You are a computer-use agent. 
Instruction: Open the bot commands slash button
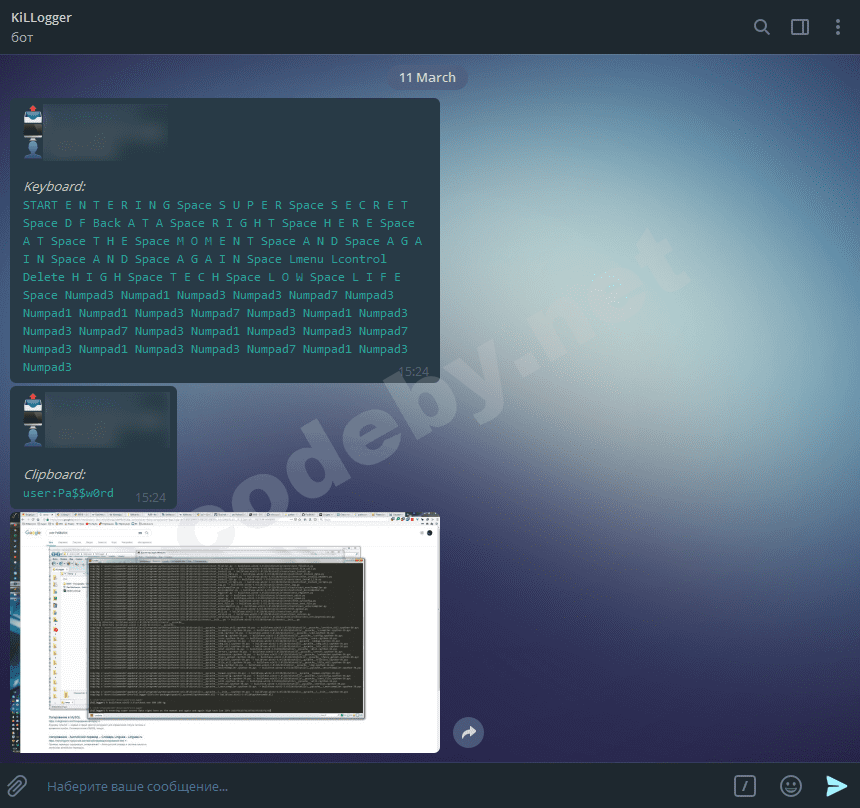(x=744, y=786)
